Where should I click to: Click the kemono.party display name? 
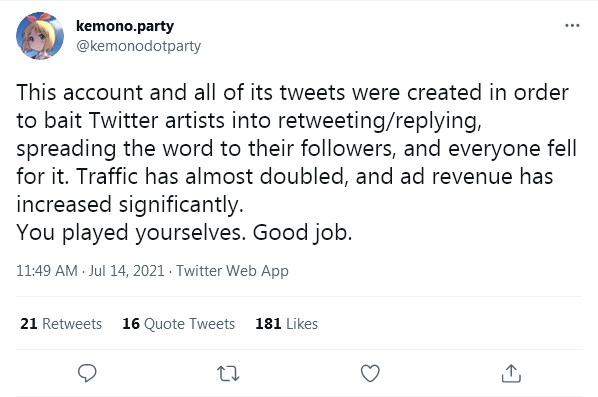125,26
